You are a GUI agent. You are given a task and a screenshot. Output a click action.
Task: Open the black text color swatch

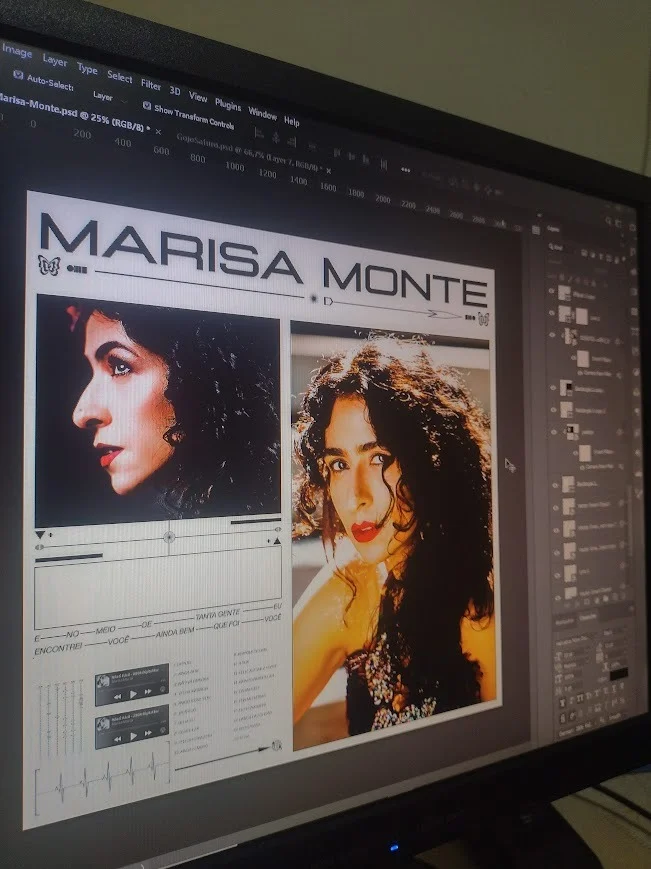coord(619,674)
